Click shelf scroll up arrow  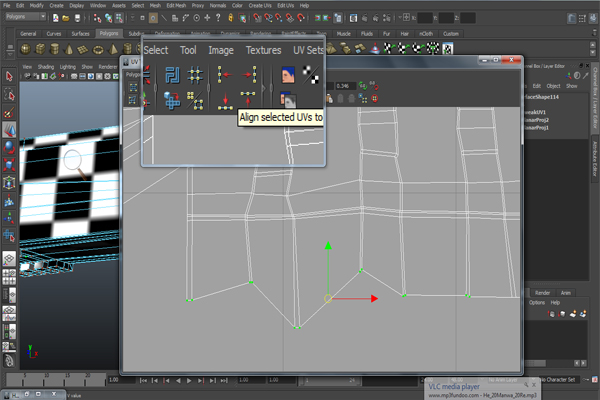(x=593, y=45)
